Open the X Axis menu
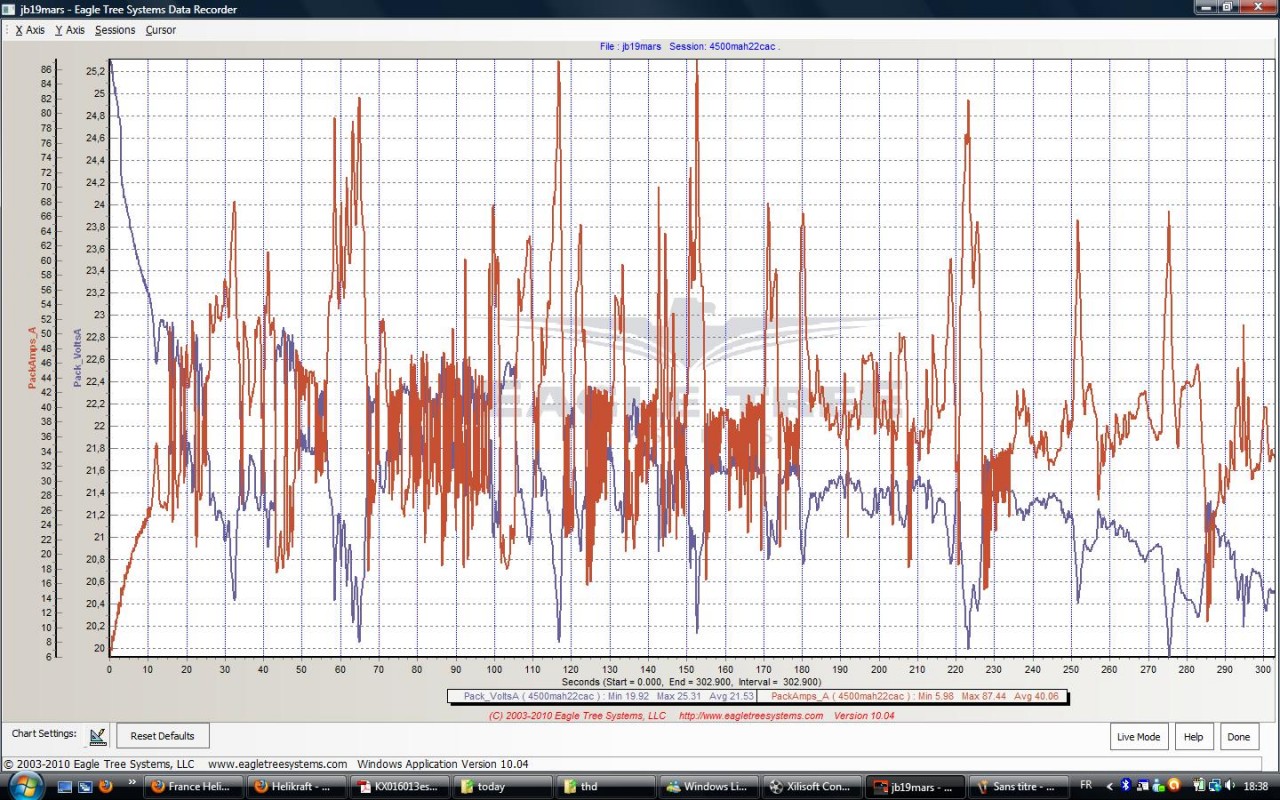This screenshot has width=1280, height=800. coord(30,30)
